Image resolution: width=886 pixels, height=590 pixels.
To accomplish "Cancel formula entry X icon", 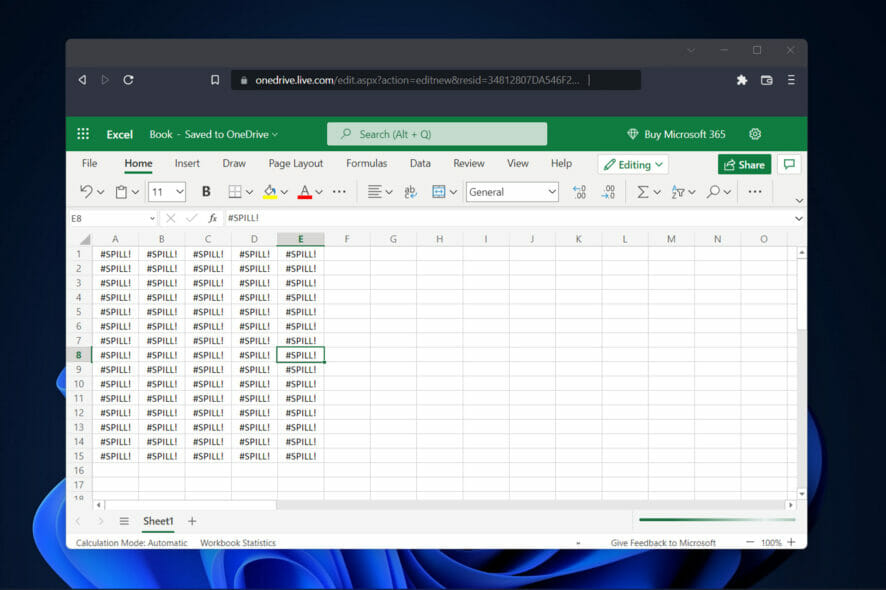I will 171,218.
